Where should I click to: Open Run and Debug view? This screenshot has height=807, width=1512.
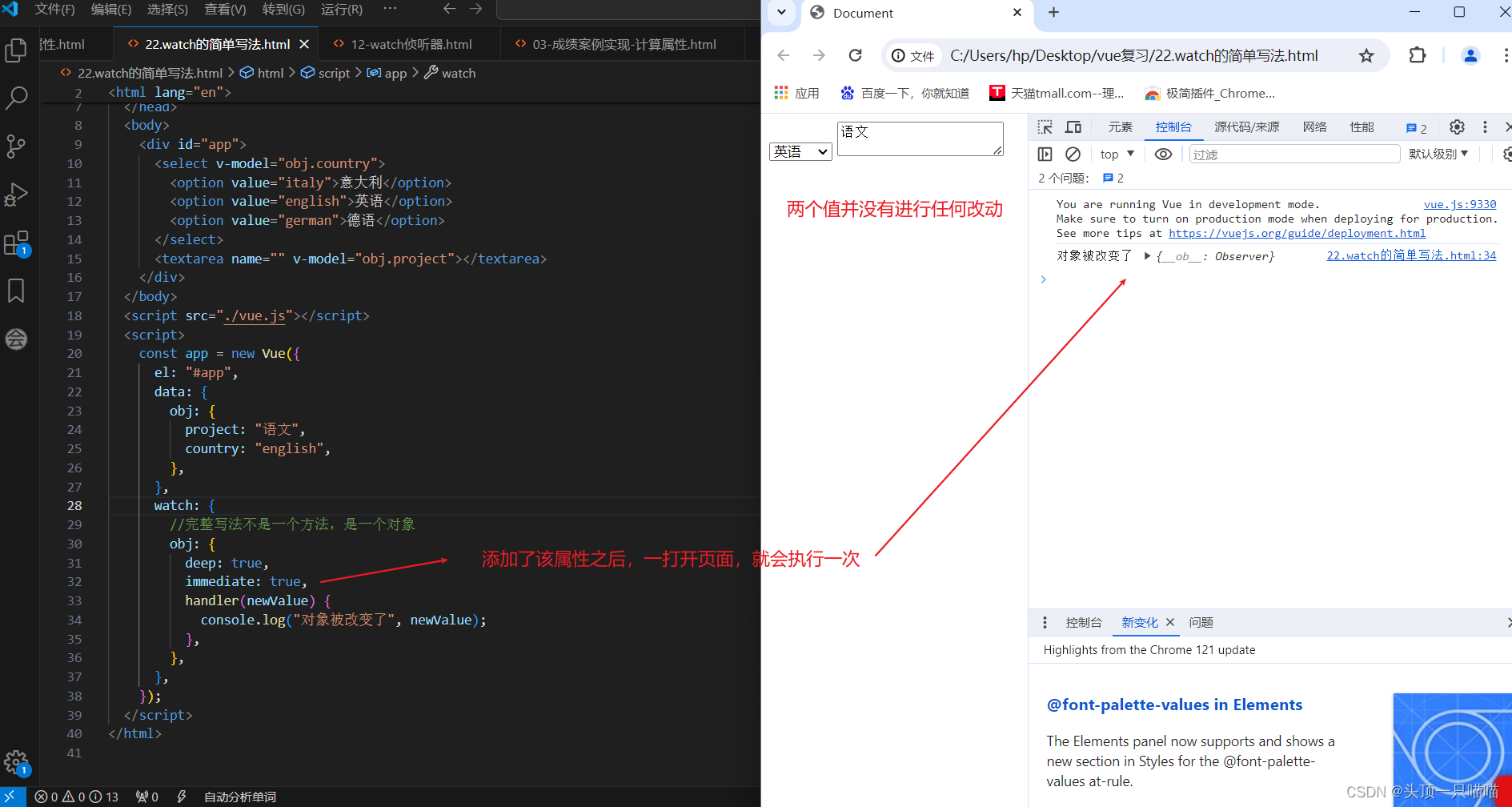(16, 195)
